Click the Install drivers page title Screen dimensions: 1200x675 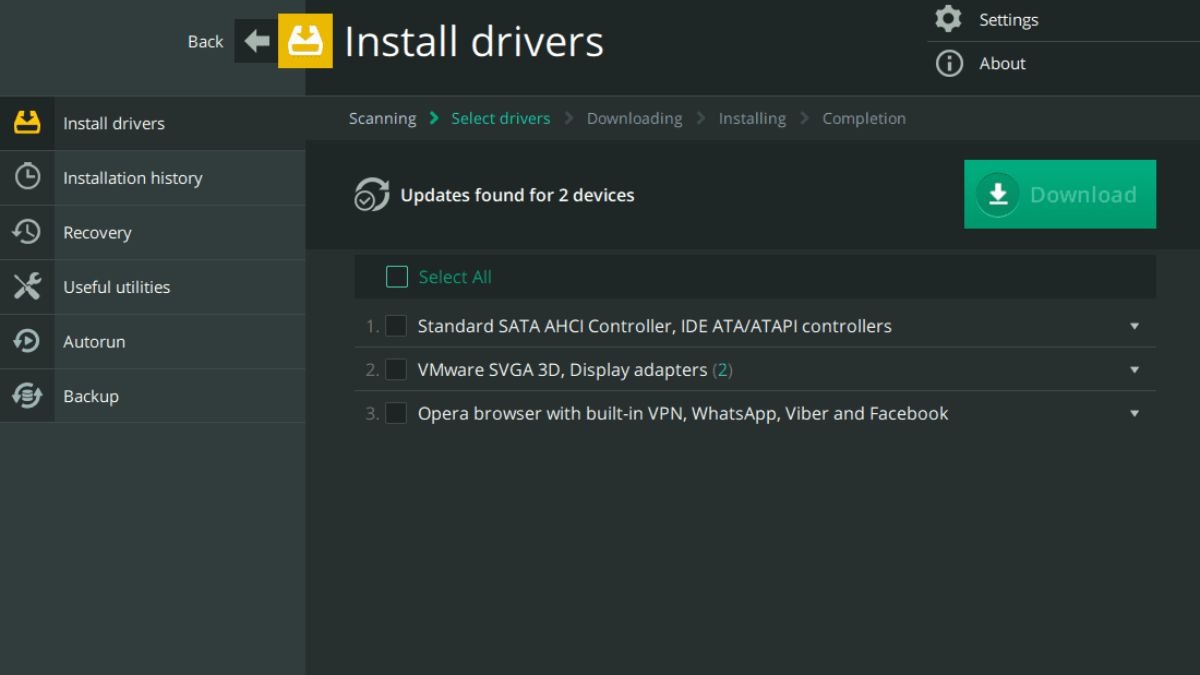point(474,42)
